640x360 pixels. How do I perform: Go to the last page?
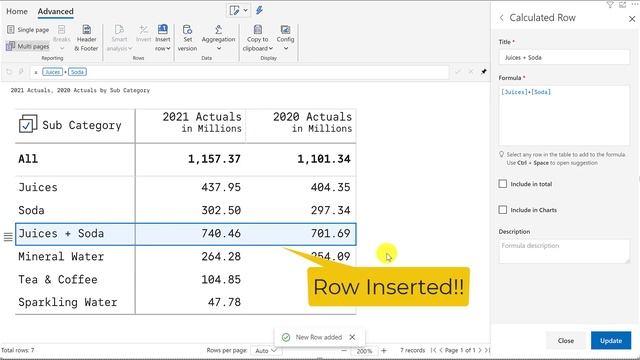(487, 350)
